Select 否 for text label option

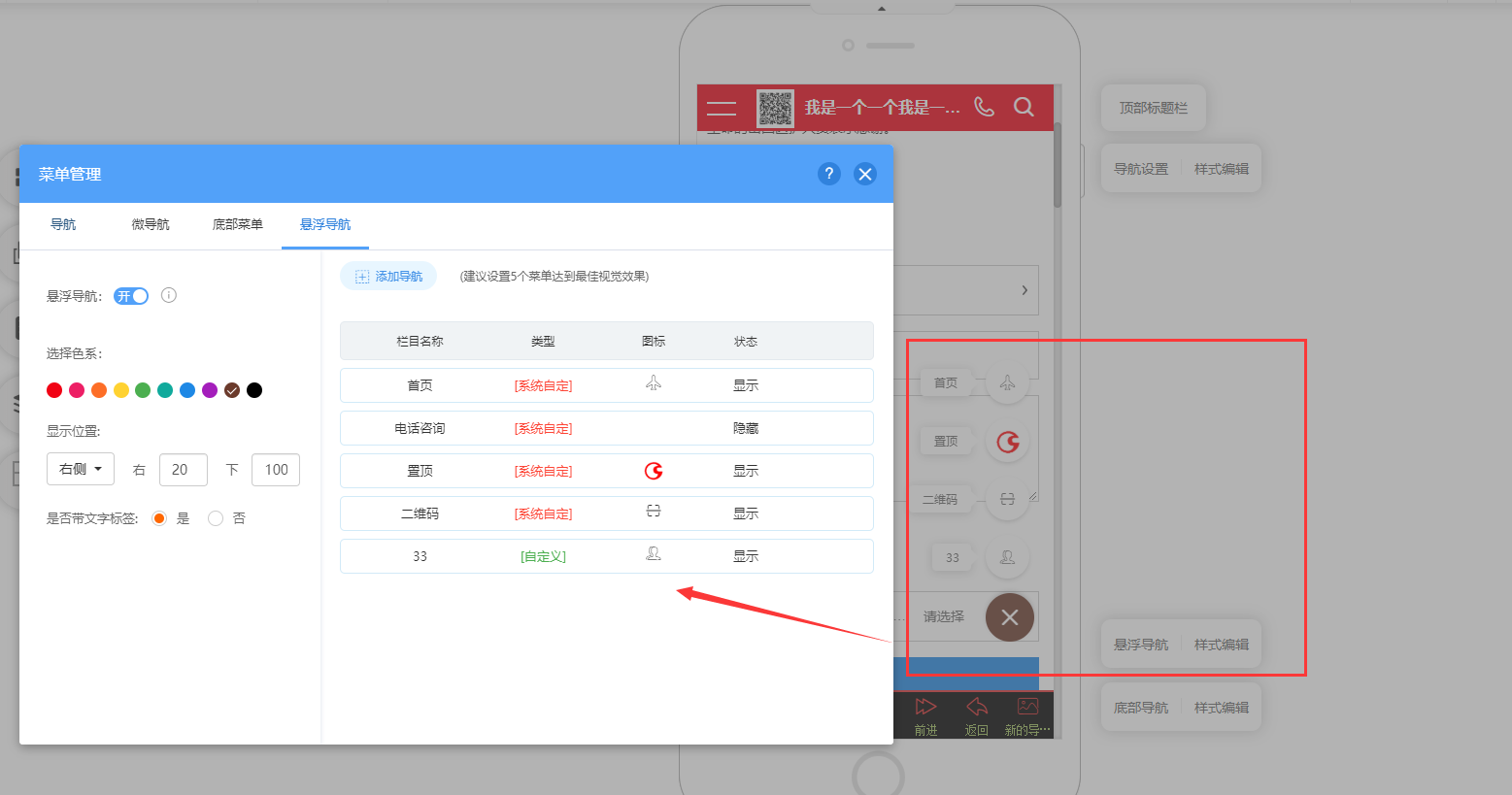pyautogui.click(x=216, y=518)
